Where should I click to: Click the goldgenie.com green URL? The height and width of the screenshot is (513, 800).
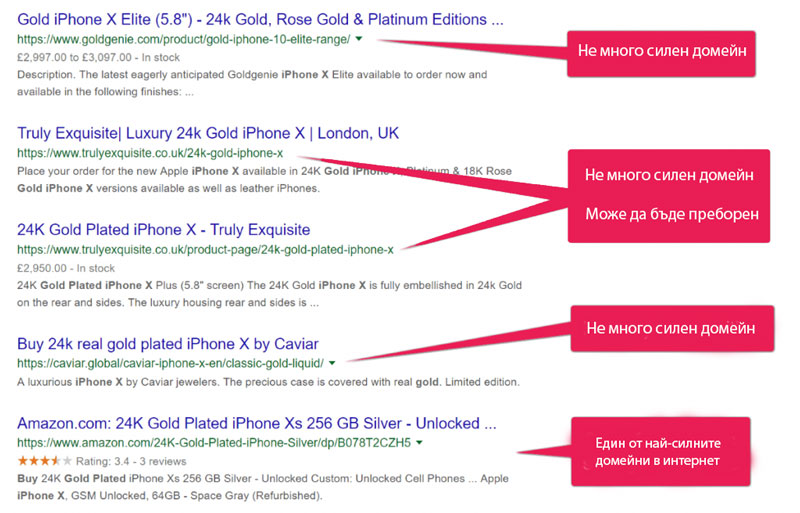[x=183, y=39]
